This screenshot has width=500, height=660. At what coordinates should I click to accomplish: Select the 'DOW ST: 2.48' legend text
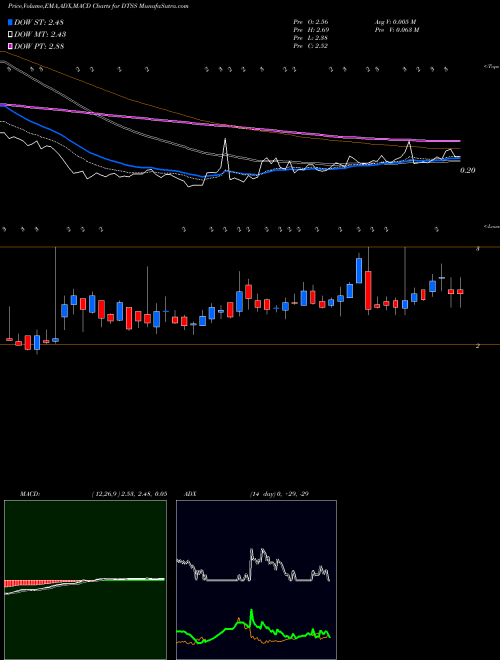tap(39, 22)
